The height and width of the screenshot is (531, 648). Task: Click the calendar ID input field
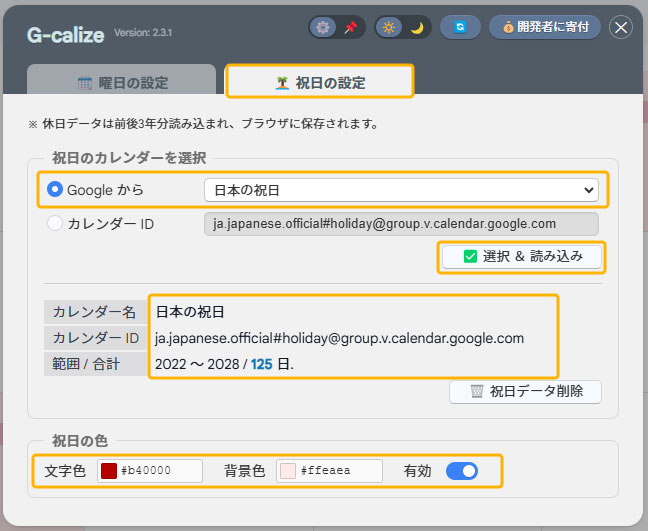coord(401,224)
